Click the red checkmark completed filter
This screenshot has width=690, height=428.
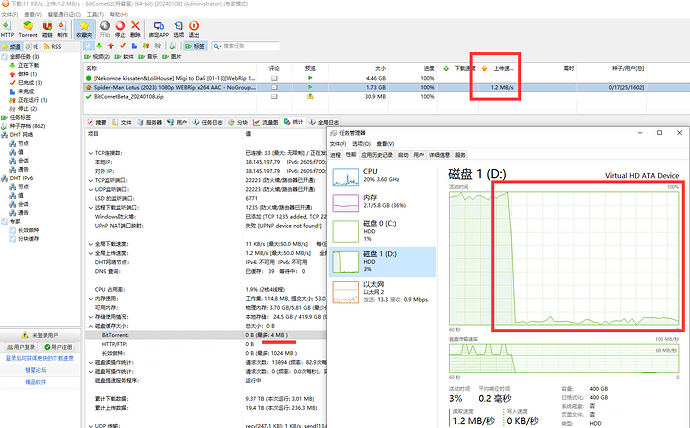(122, 46)
